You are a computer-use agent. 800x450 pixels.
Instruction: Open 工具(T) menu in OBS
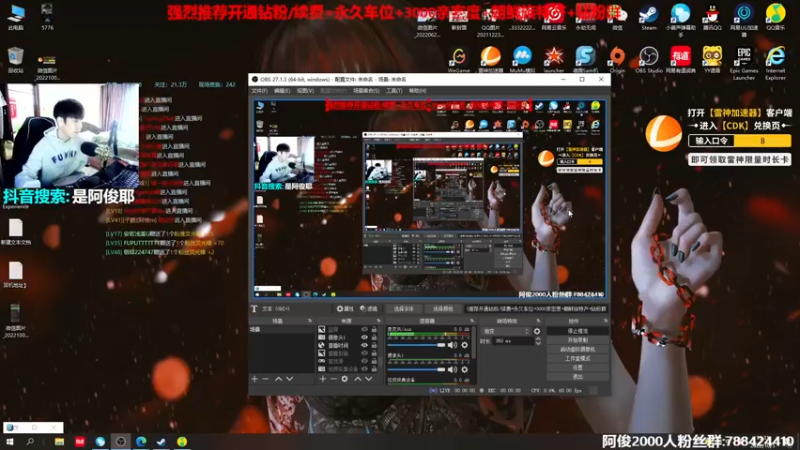[x=394, y=91]
